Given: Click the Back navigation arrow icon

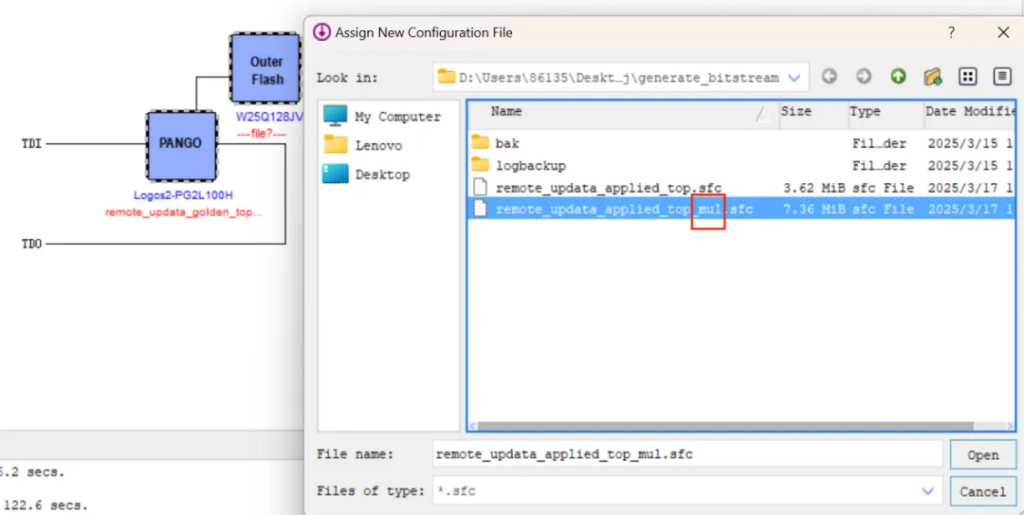Looking at the screenshot, I should click(x=829, y=77).
